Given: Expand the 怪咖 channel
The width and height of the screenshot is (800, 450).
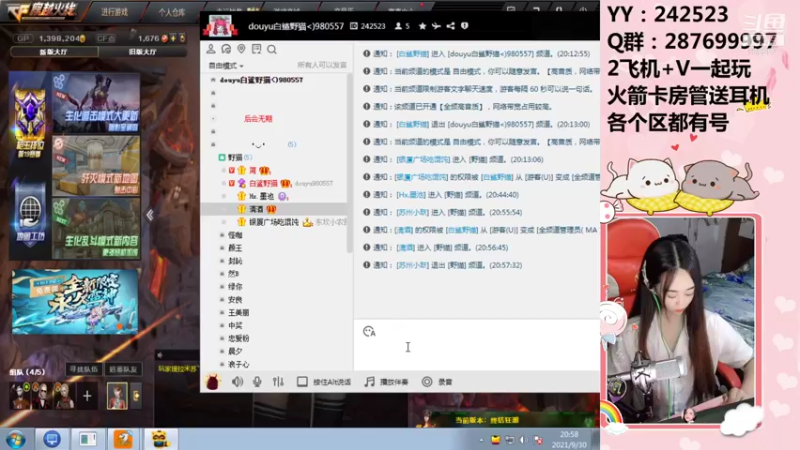Looking at the screenshot, I should tap(222, 235).
